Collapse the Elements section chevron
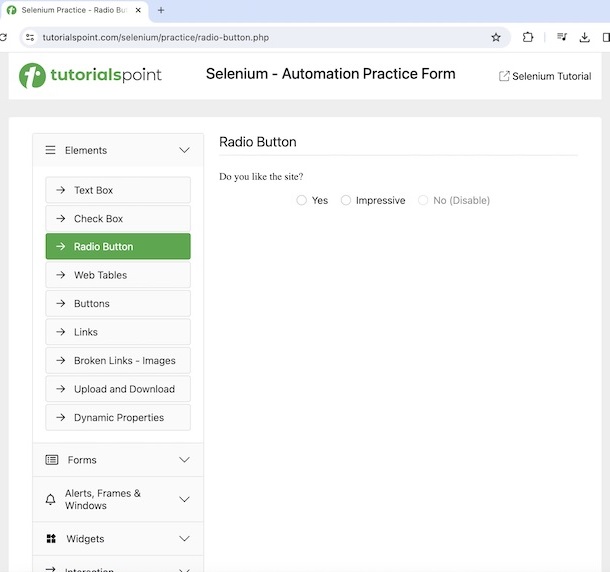 pos(184,150)
